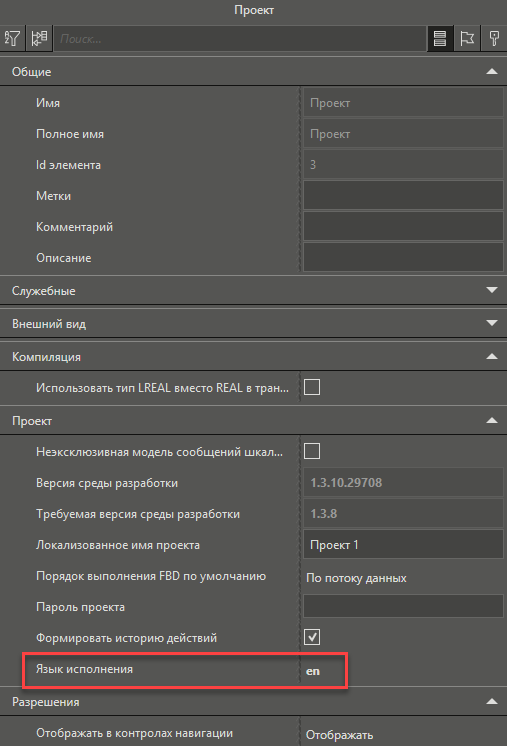Enable LREAL instead of REAL checkbox
The height and width of the screenshot is (746, 507).
(x=312, y=387)
